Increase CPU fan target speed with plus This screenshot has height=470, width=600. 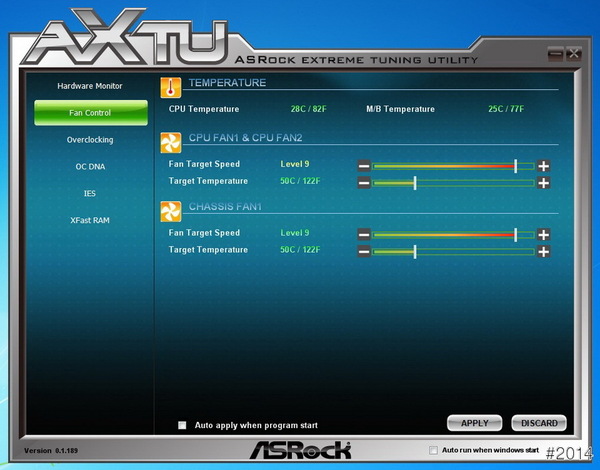[x=543, y=166]
